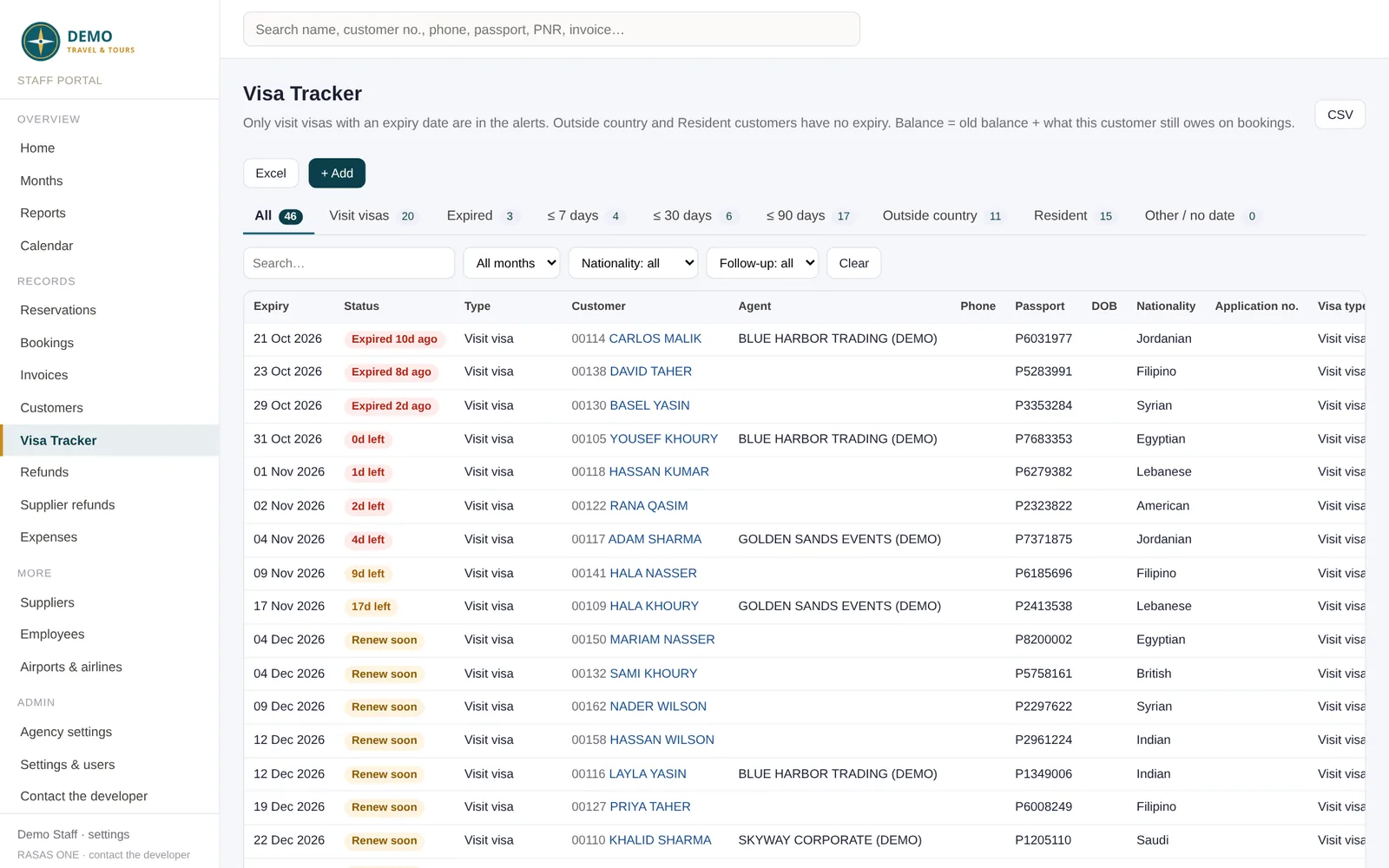Screen dimensions: 1389x868
Task: Open customer KHALID SHARMA
Action: (660, 840)
